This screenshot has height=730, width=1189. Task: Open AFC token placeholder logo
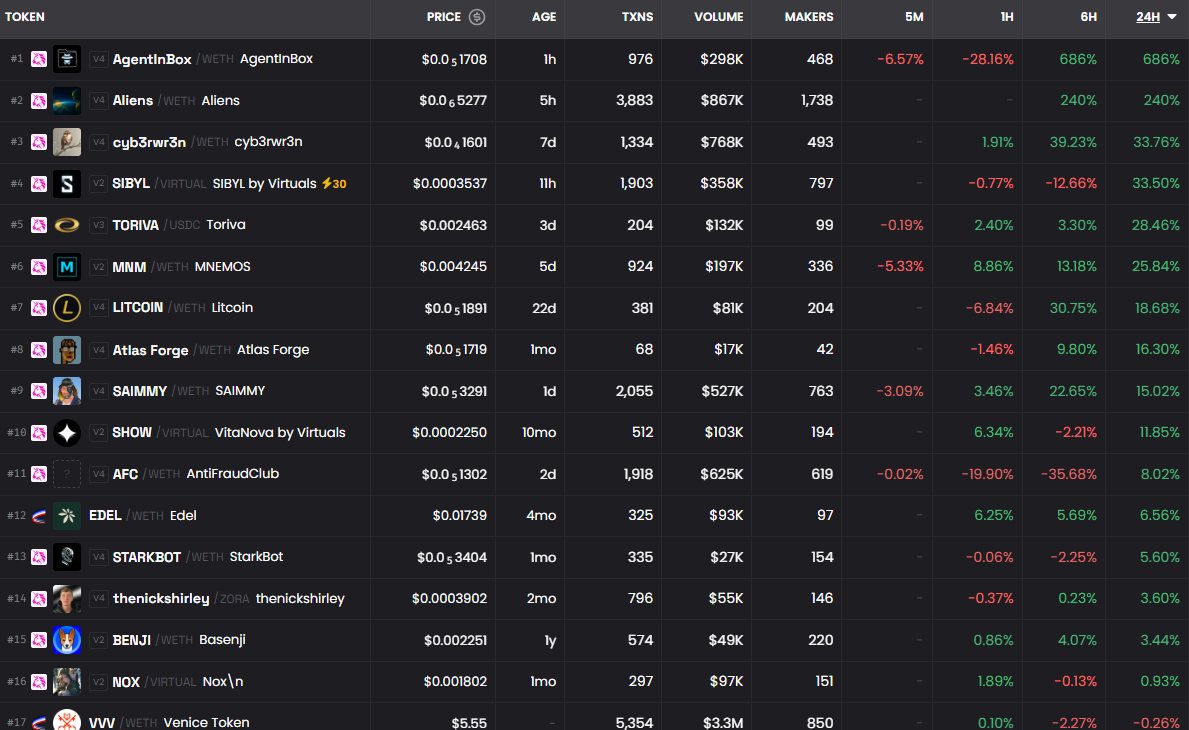click(x=67, y=474)
